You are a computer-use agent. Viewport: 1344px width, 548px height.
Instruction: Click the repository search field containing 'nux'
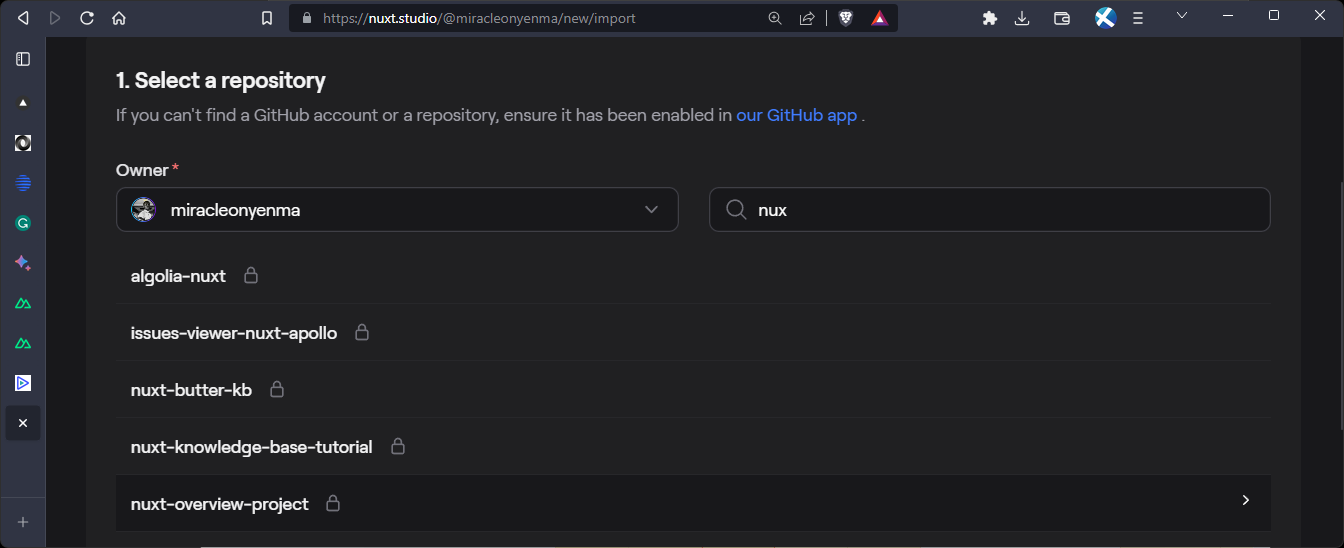pos(990,210)
